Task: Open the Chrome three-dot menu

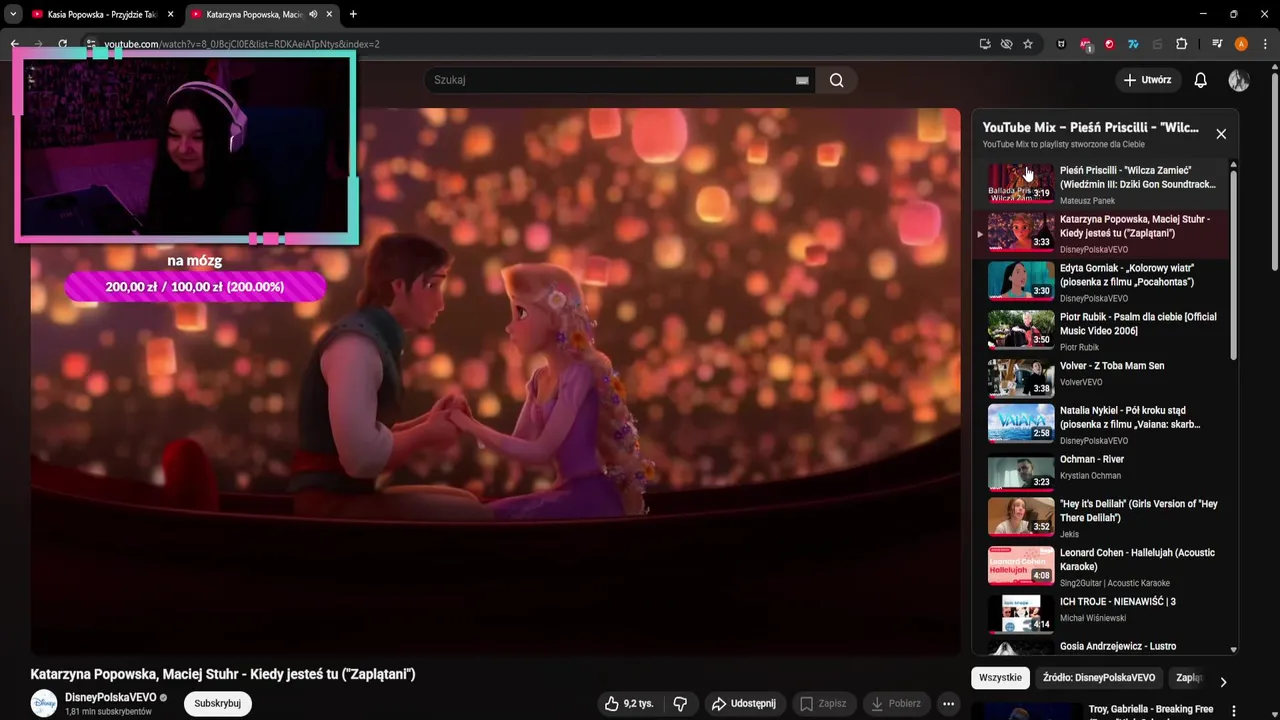Action: (1265, 44)
